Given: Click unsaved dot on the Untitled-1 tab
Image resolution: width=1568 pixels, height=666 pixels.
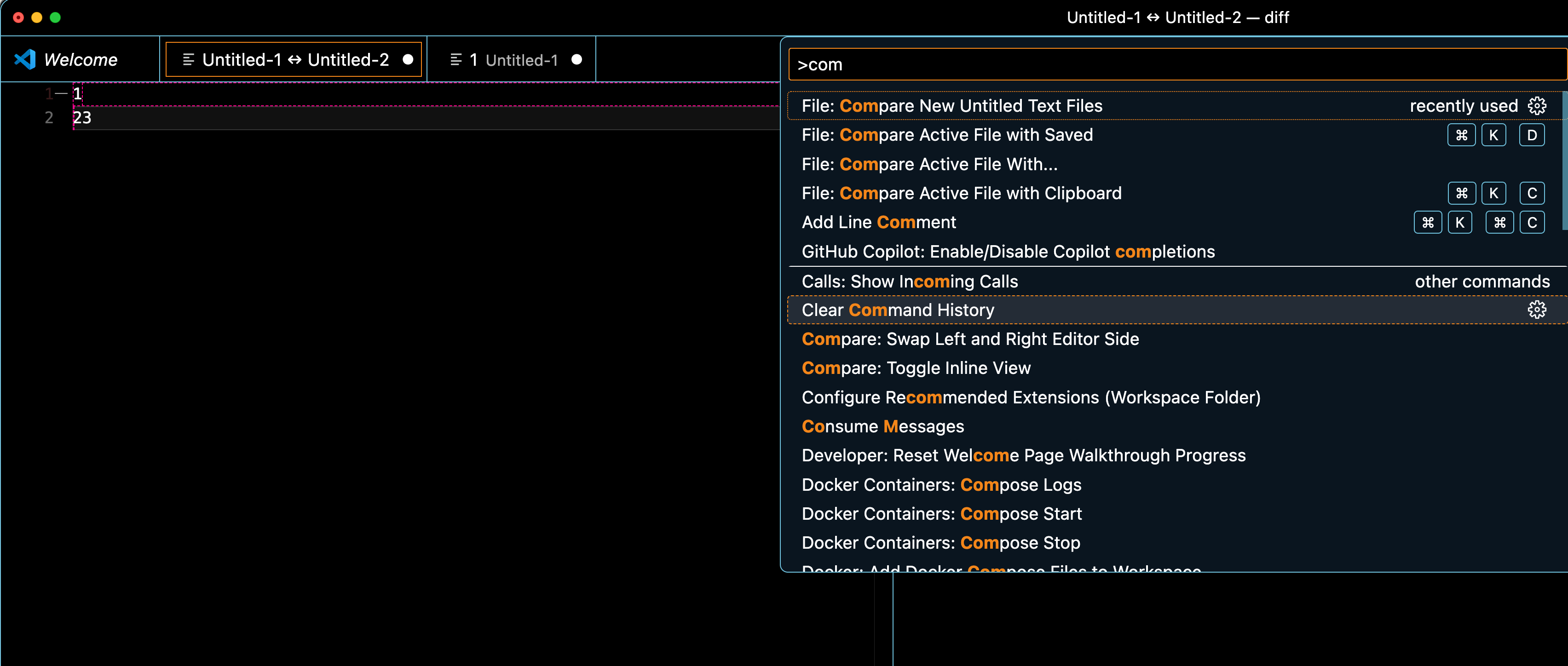Looking at the screenshot, I should pyautogui.click(x=576, y=60).
